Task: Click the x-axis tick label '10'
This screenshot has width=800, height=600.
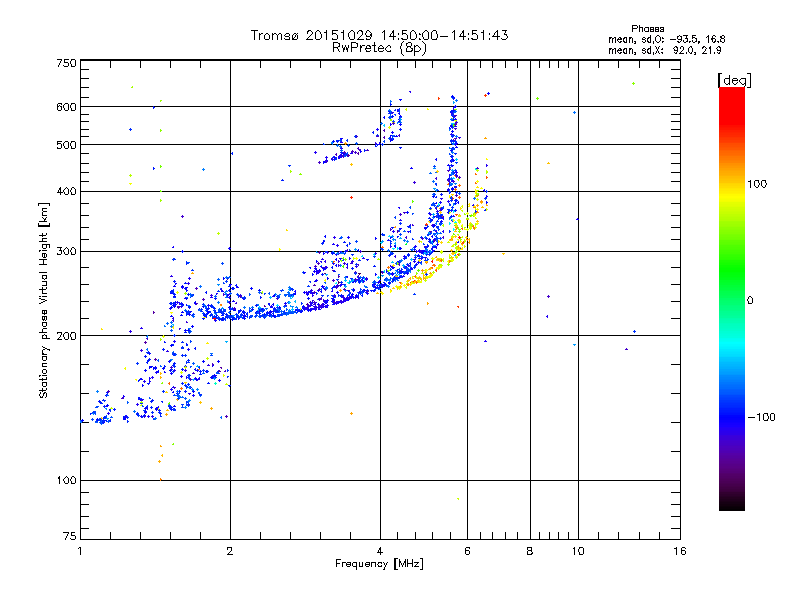Action: 578,551
